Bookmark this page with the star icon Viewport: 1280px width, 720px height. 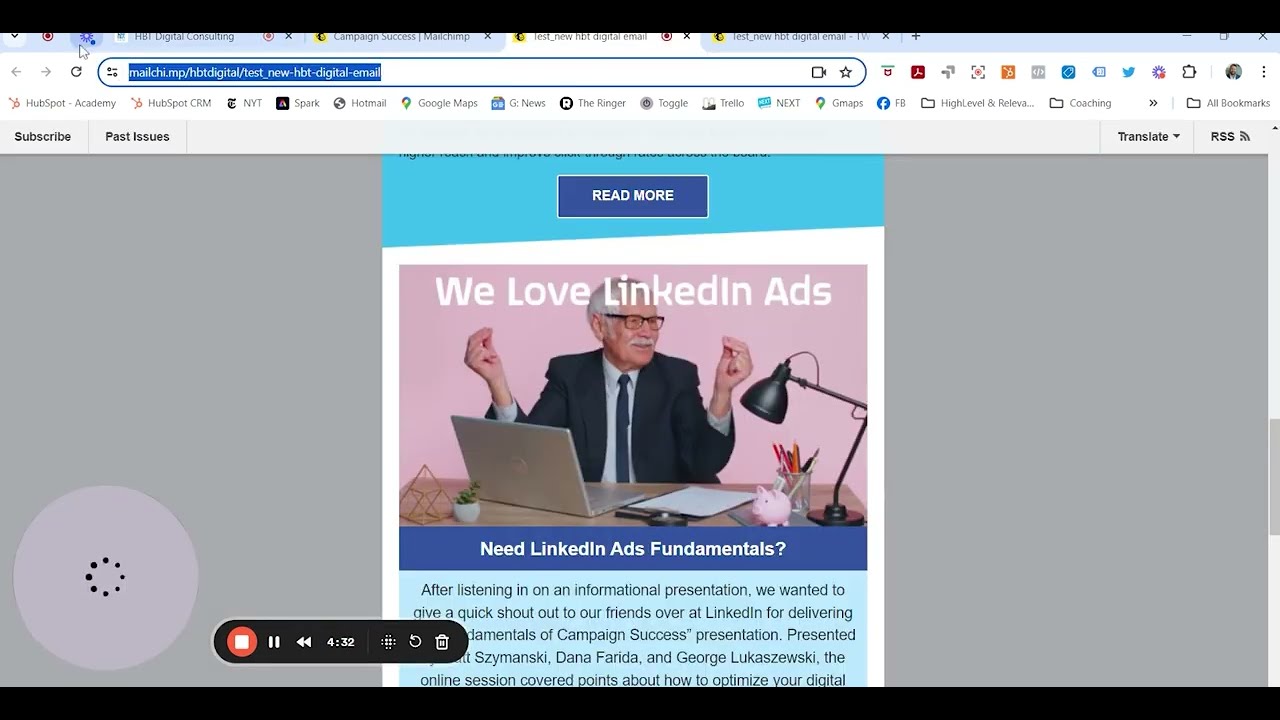pos(846,72)
